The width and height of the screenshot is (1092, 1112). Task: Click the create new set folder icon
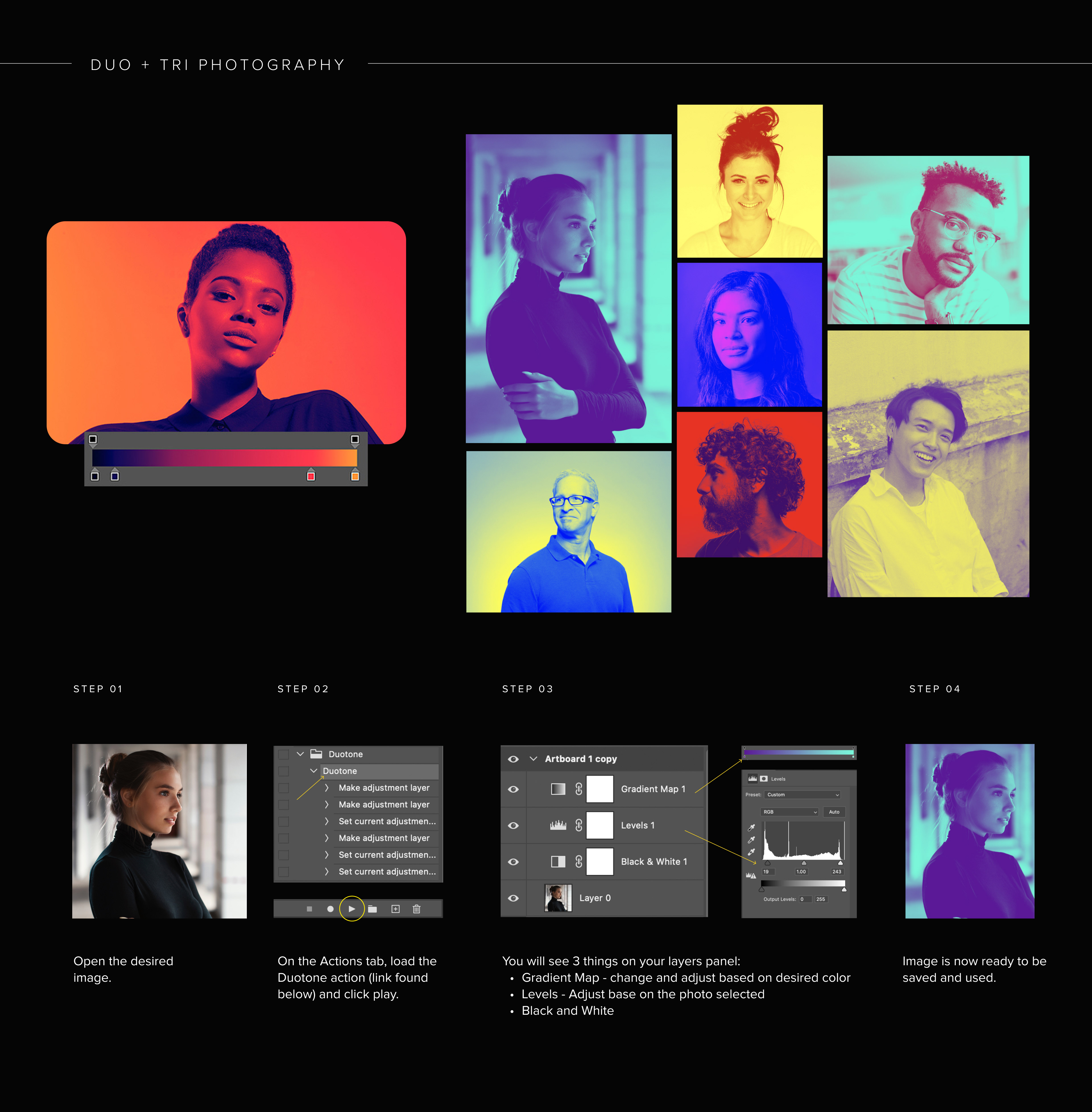(x=372, y=909)
